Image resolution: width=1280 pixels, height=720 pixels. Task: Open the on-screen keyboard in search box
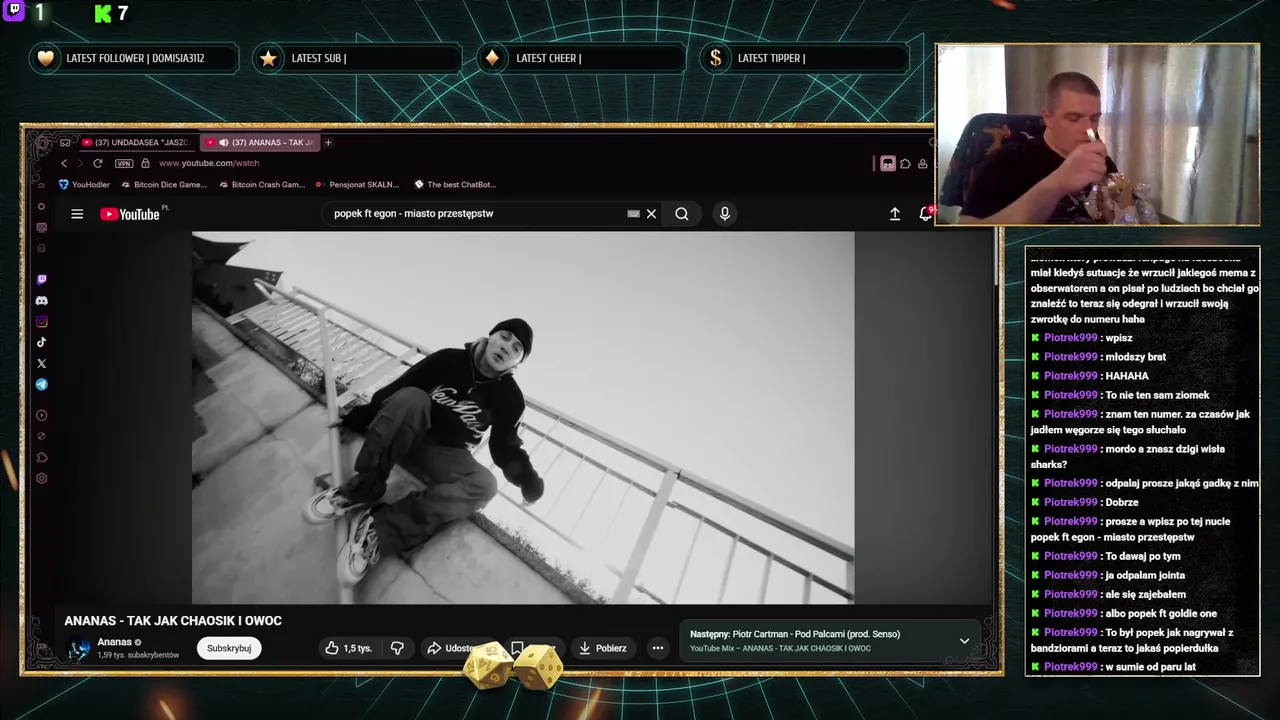click(x=633, y=213)
